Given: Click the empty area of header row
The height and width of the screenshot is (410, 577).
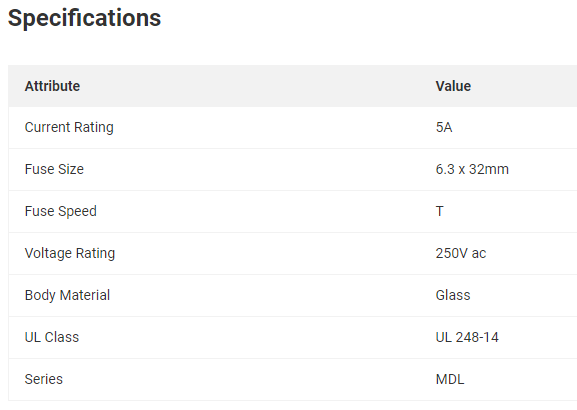Looking at the screenshot, I should pyautogui.click(x=258, y=86).
